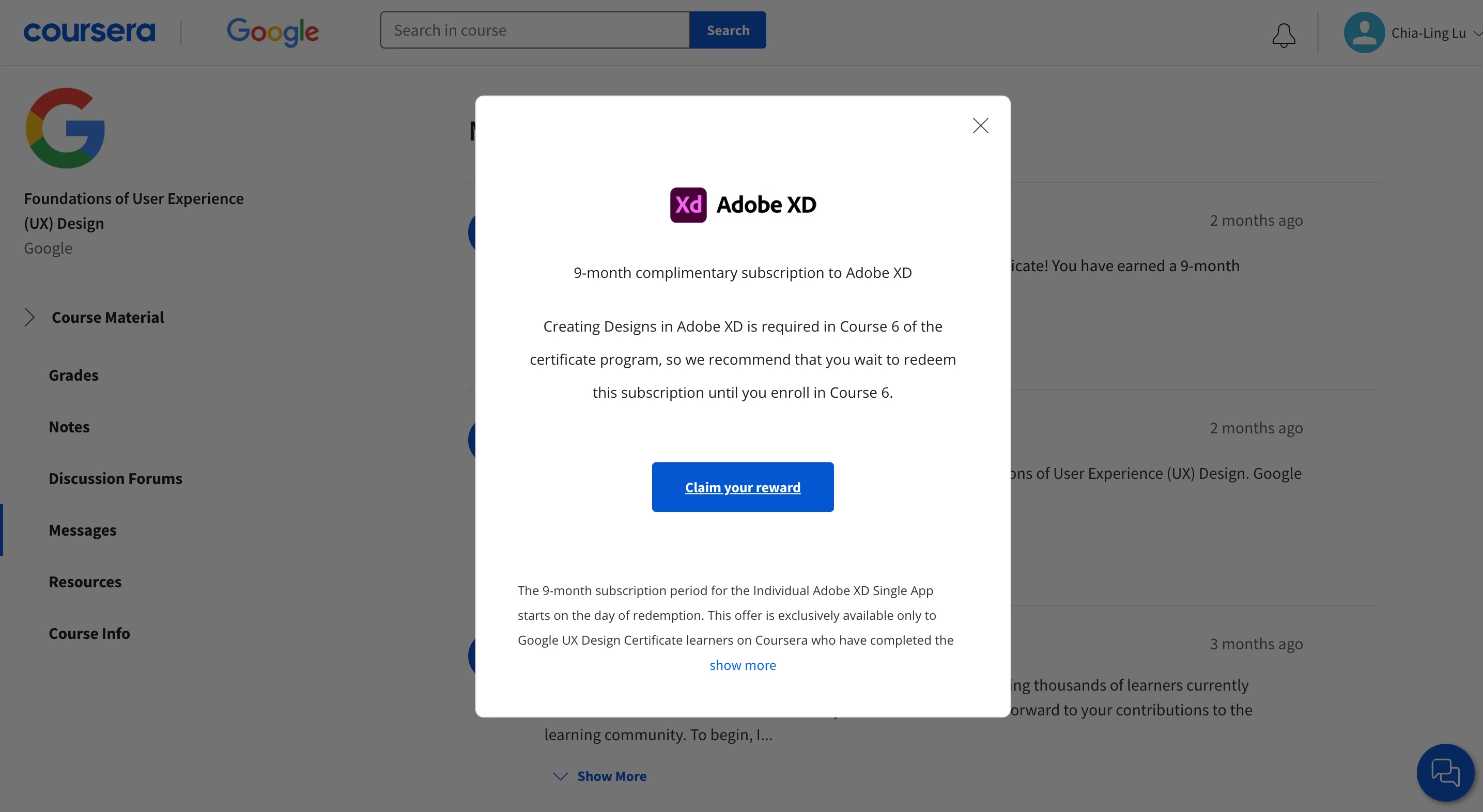The height and width of the screenshot is (812, 1483).
Task: Go to Discussion Forums
Action: pos(115,478)
